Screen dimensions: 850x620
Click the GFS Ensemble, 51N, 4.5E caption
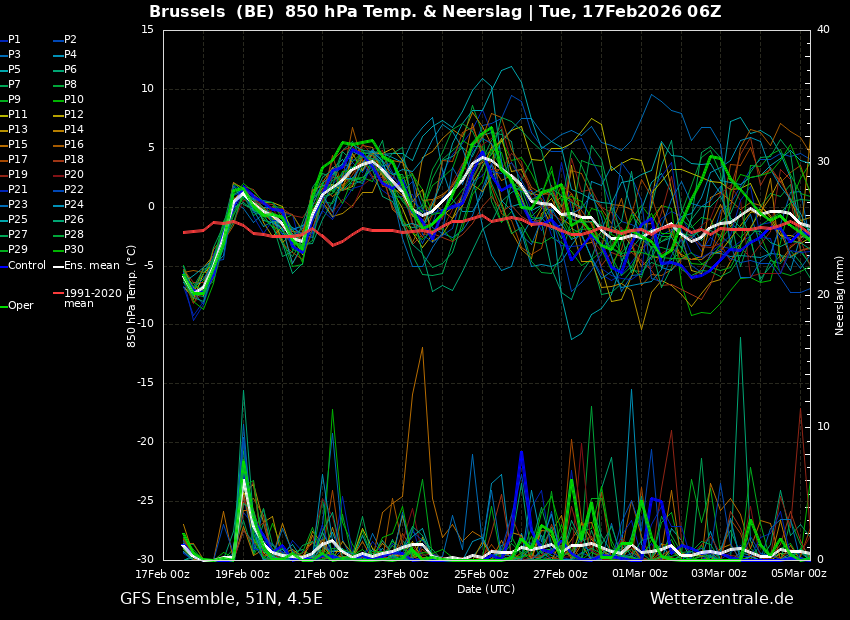[221, 599]
